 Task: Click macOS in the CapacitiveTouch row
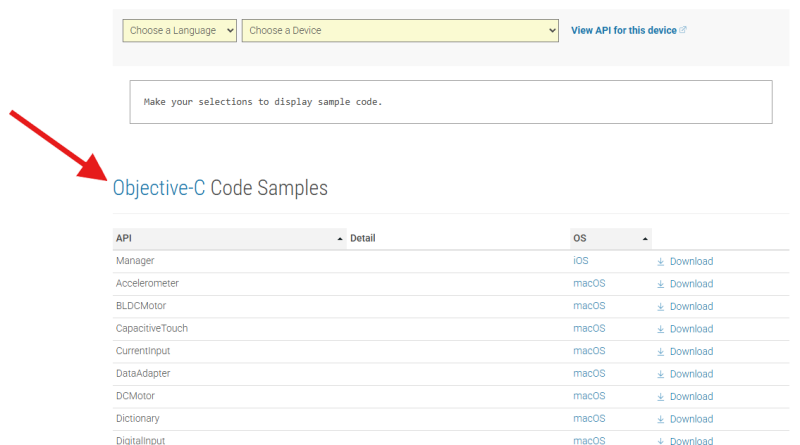pyautogui.click(x=589, y=328)
